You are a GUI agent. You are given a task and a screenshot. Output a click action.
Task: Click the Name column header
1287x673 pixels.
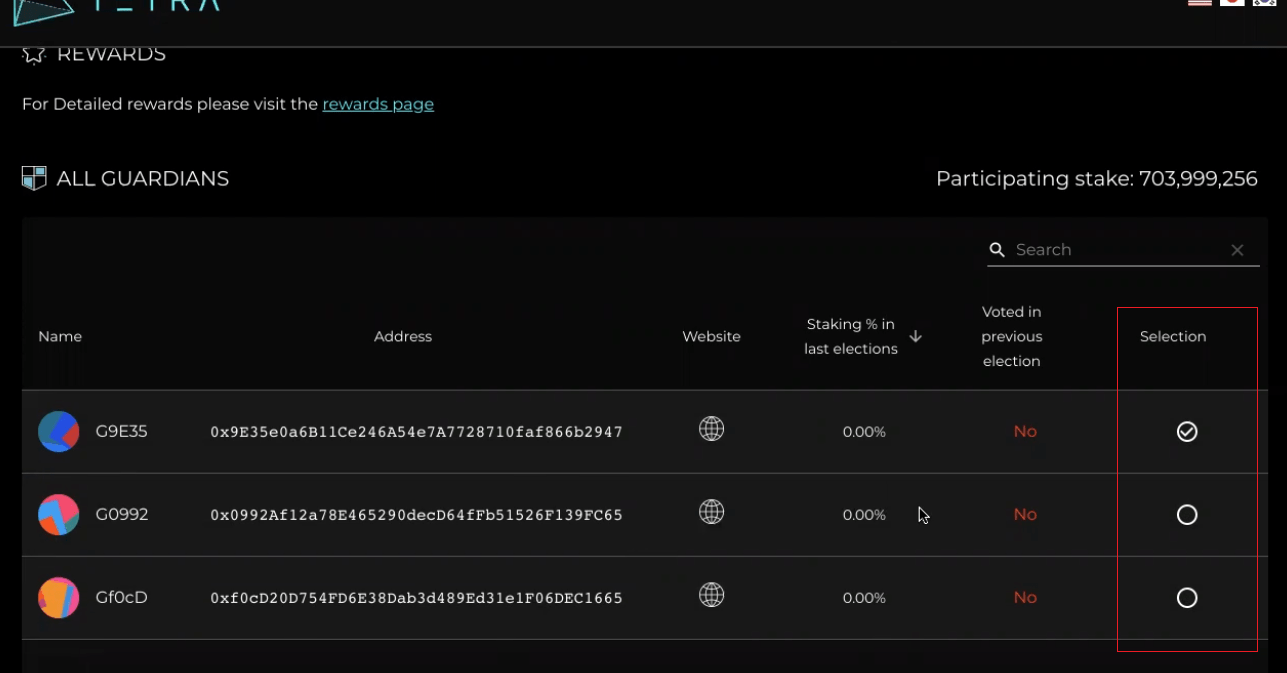click(60, 337)
